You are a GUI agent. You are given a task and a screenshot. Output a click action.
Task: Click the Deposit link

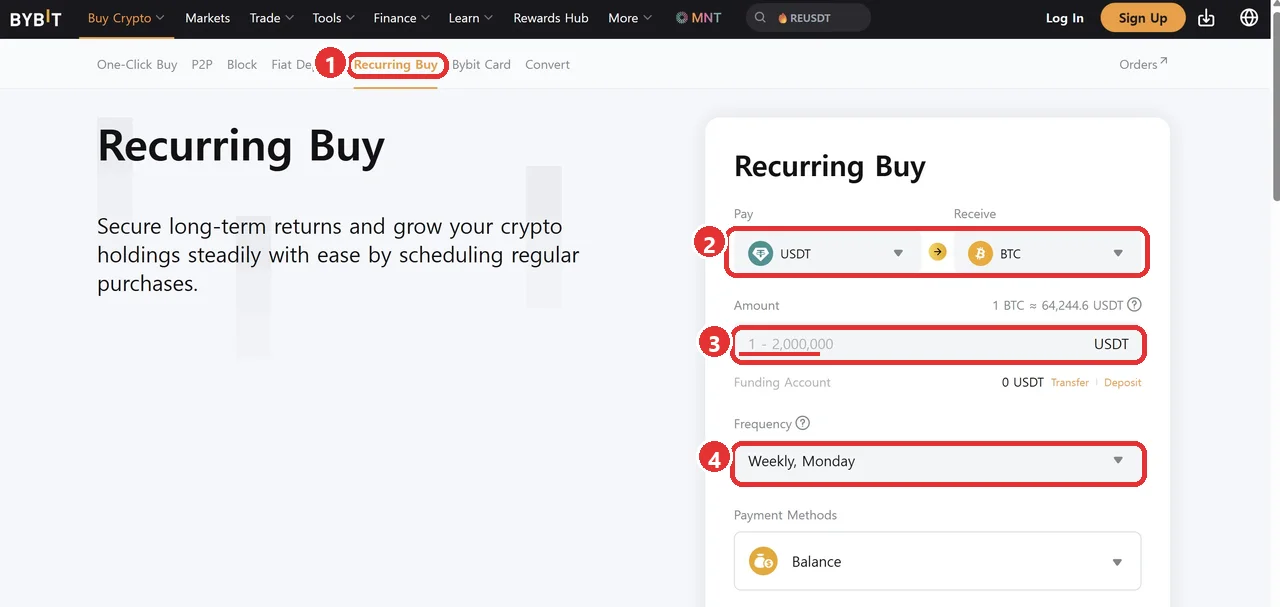[x=1122, y=383]
